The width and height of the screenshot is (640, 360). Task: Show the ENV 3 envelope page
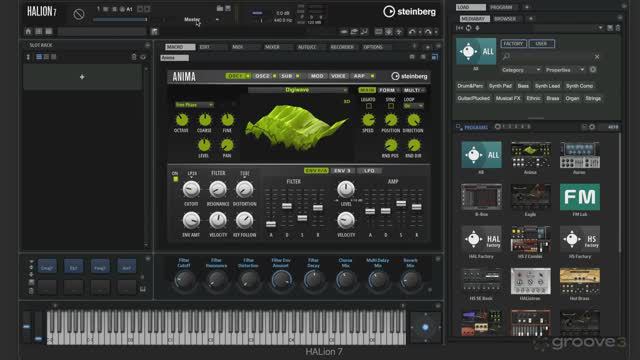(342, 171)
